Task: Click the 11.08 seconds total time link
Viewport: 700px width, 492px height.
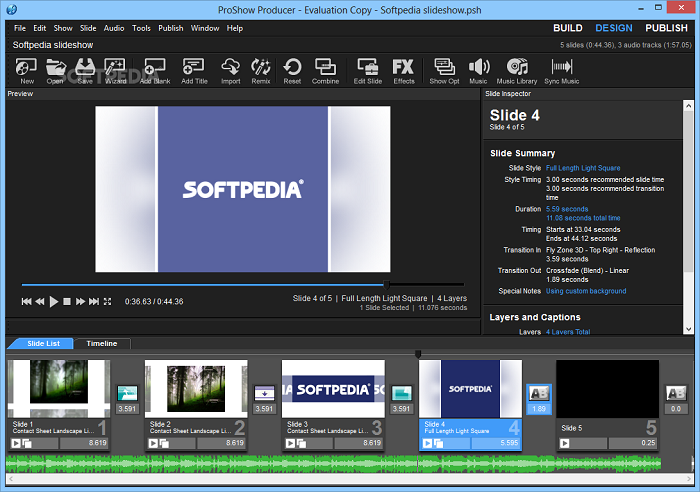Action: coord(583,218)
